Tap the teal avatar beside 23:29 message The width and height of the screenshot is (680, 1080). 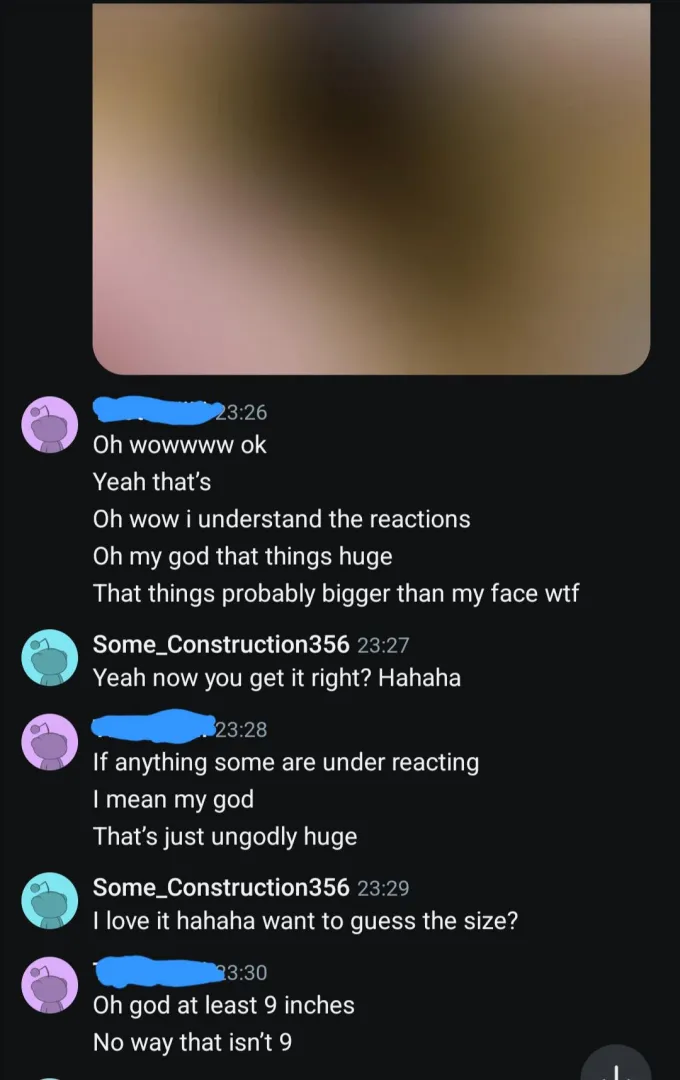pyautogui.click(x=50, y=900)
